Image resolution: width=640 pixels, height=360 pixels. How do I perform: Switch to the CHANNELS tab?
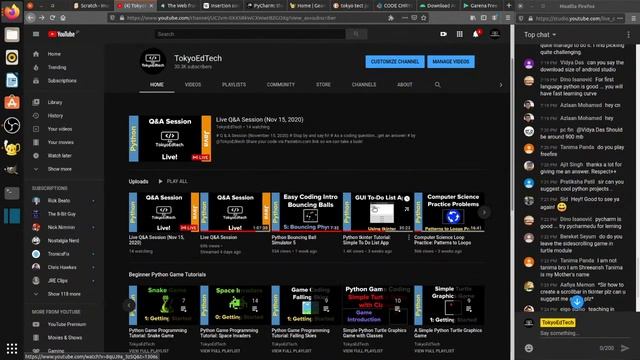point(364,84)
